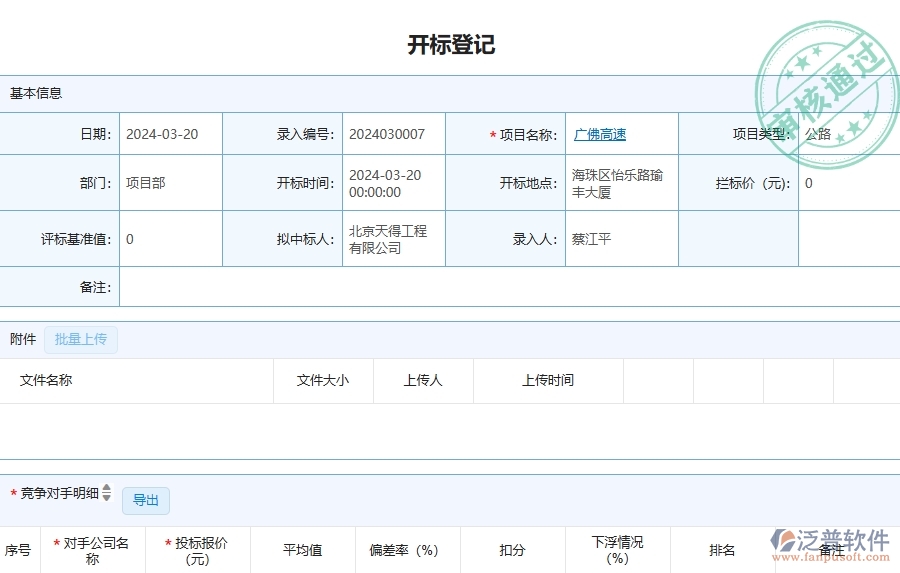Click the 扣分 column header
Screen dimensions: 900x573
pos(513,550)
